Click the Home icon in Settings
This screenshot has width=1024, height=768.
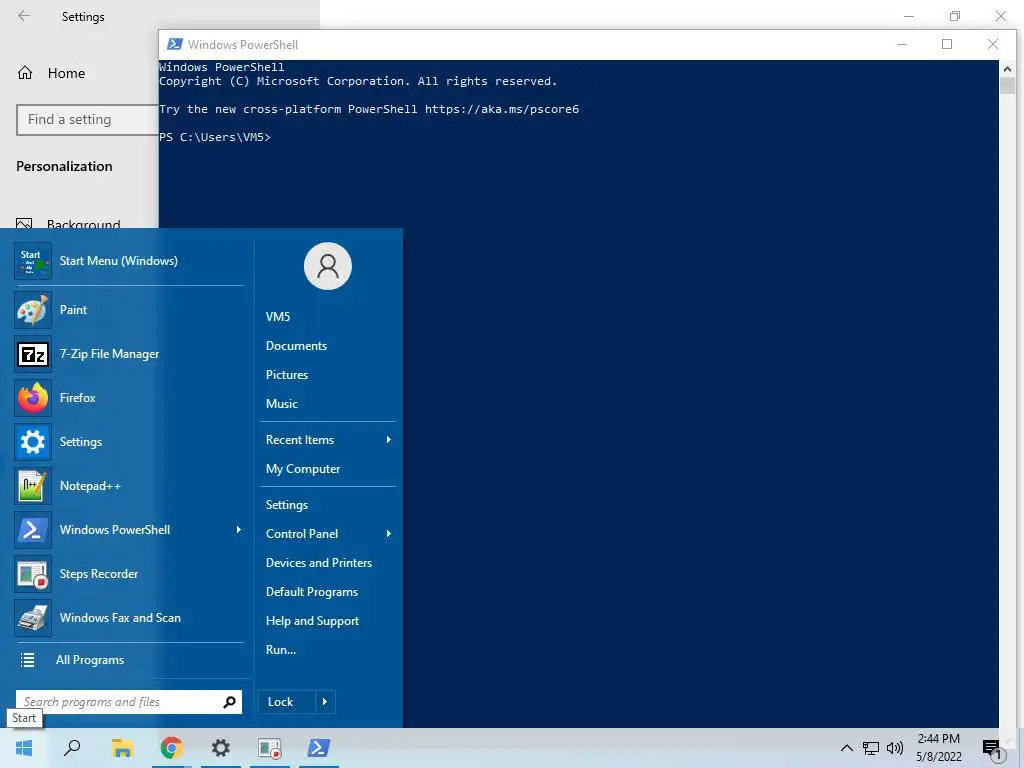[x=25, y=72]
